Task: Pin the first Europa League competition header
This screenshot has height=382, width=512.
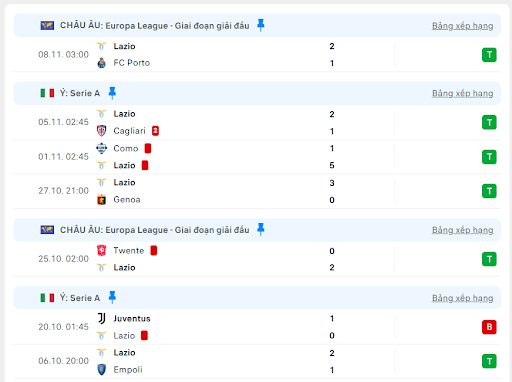Action: point(261,25)
